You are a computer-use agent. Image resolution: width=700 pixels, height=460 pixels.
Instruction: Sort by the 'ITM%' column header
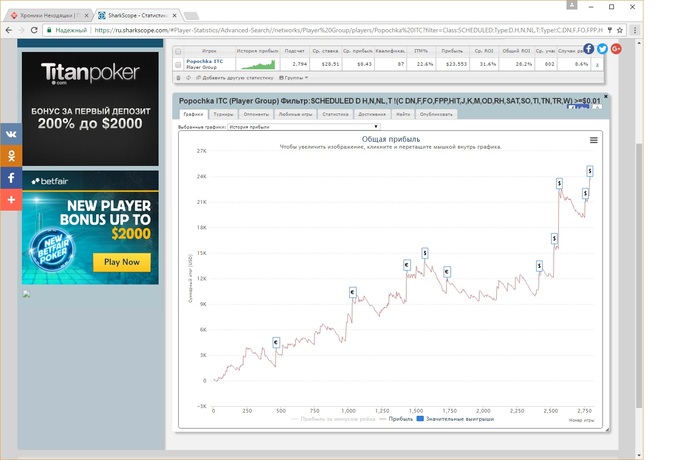click(x=421, y=51)
